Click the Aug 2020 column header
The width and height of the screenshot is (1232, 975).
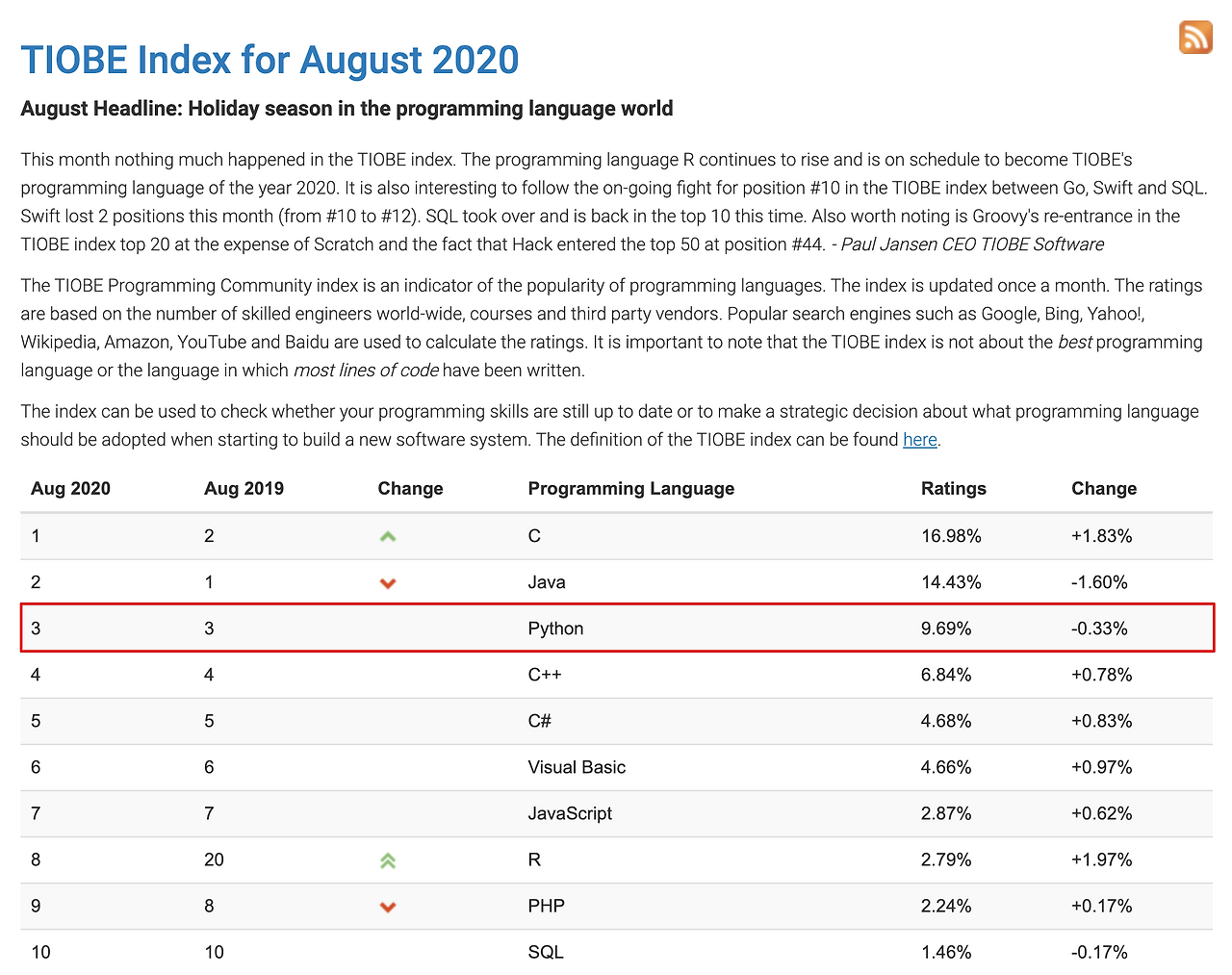[x=70, y=488]
